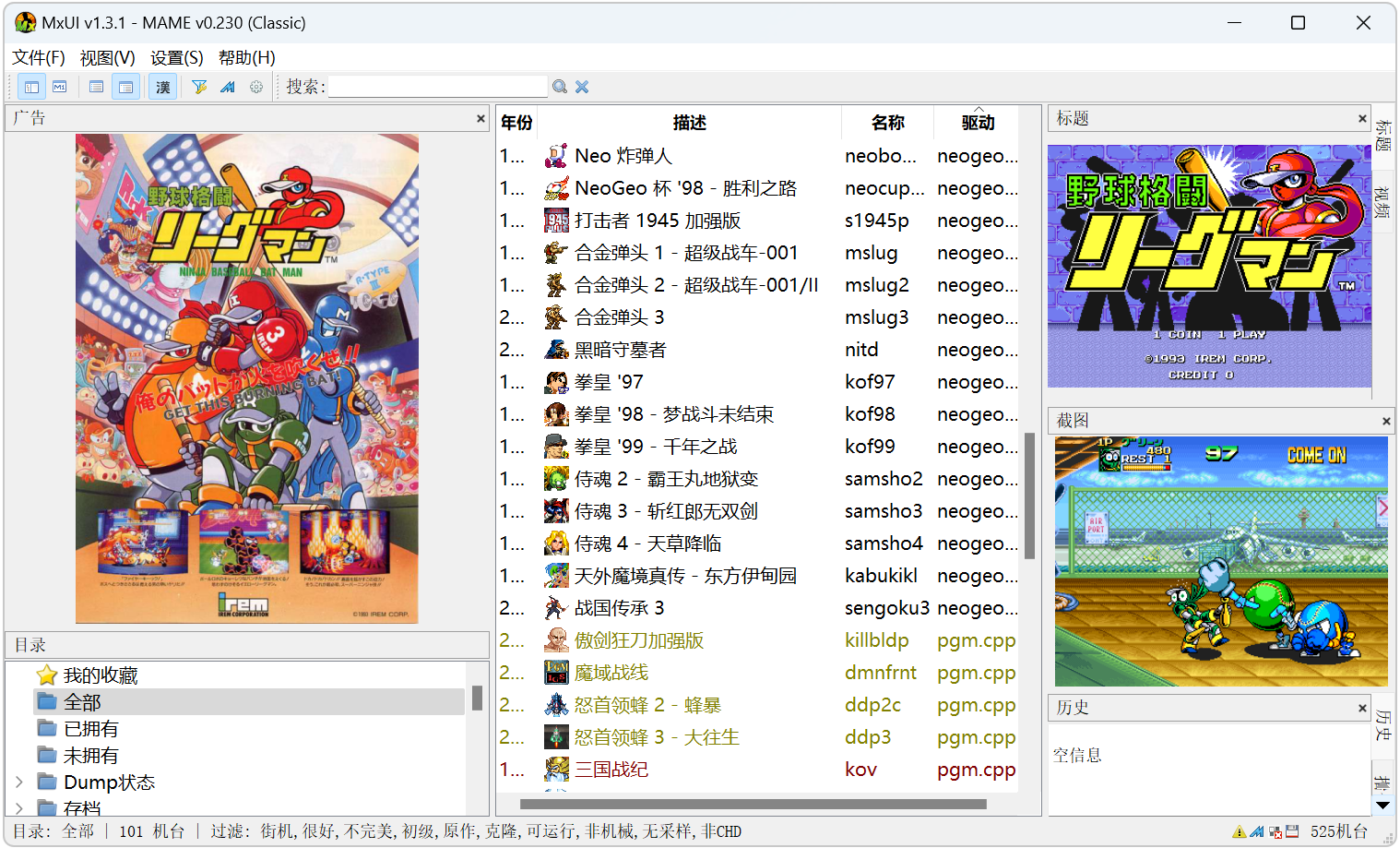Open the 设置(S) menu
Screen dimensions: 1400x848
pyautogui.click(x=176, y=58)
